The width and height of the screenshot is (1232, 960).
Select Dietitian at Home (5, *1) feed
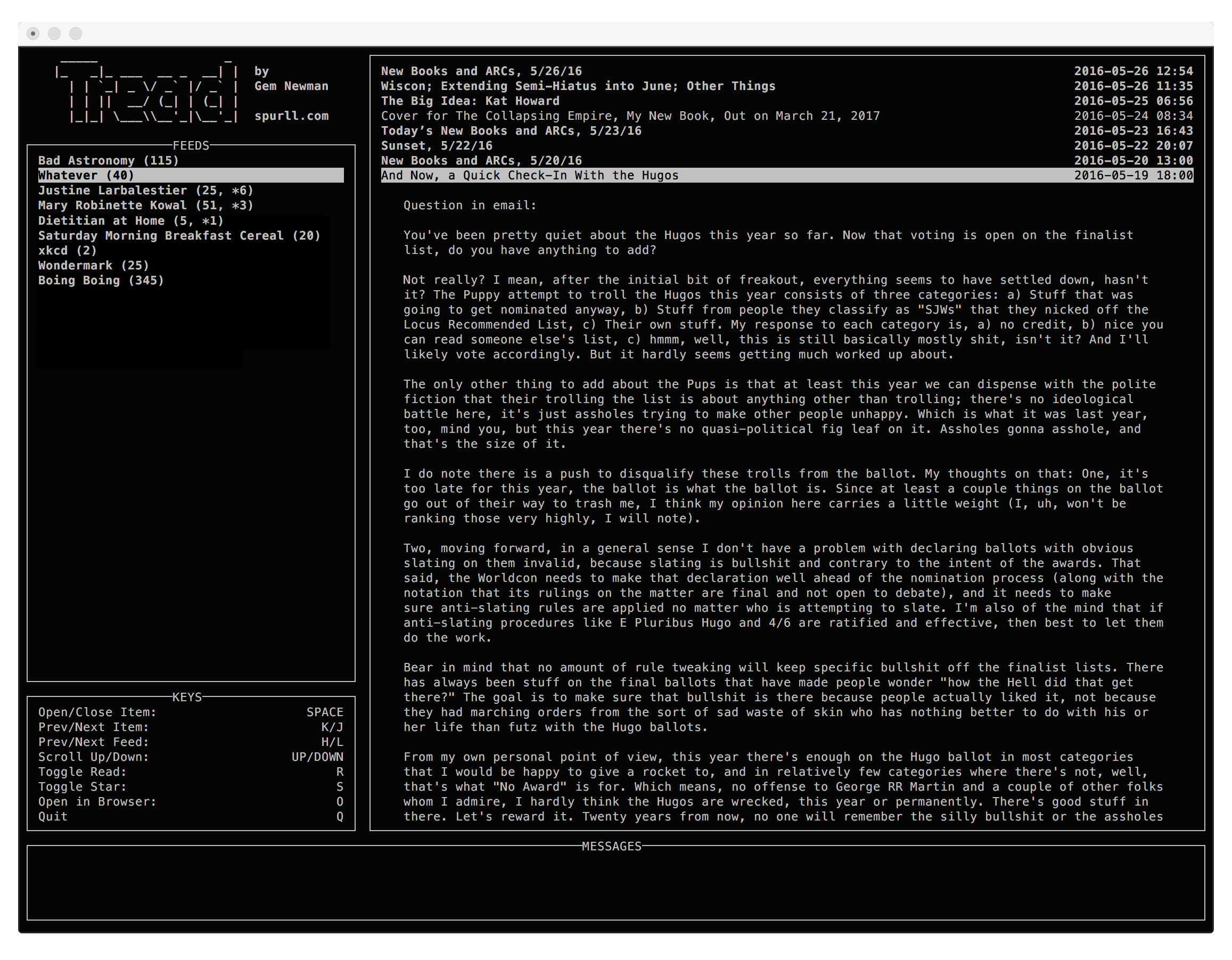coord(191,220)
